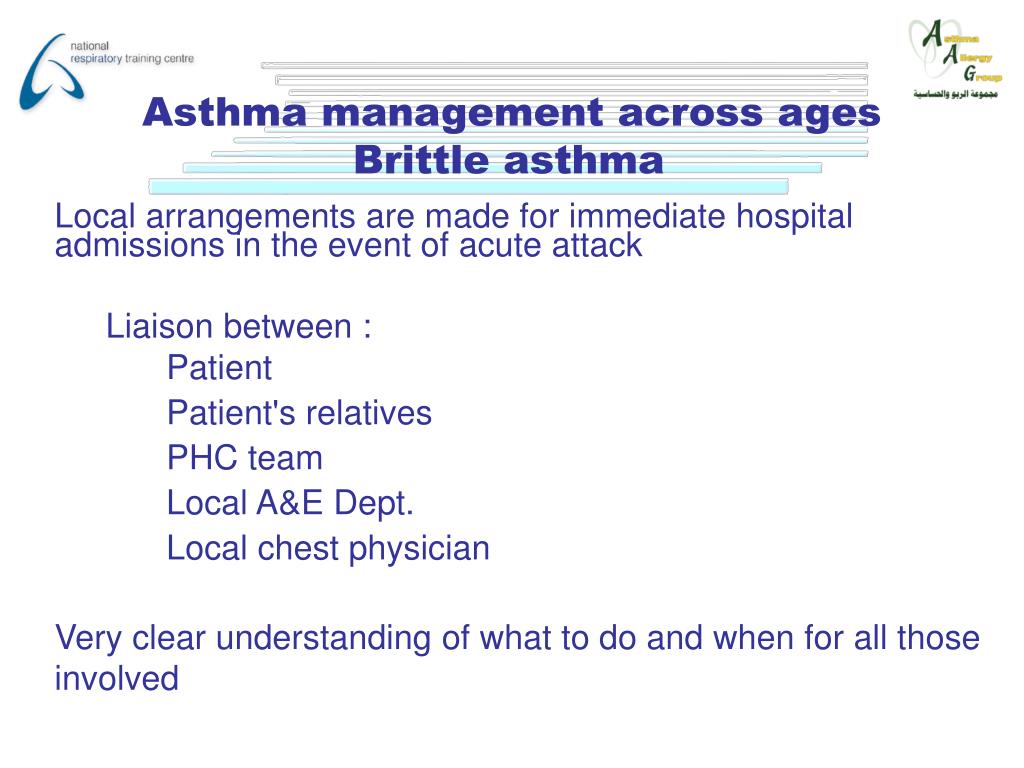Image resolution: width=1024 pixels, height=768 pixels.
Task: Select the 'PHC team' list item
Action: (x=245, y=458)
